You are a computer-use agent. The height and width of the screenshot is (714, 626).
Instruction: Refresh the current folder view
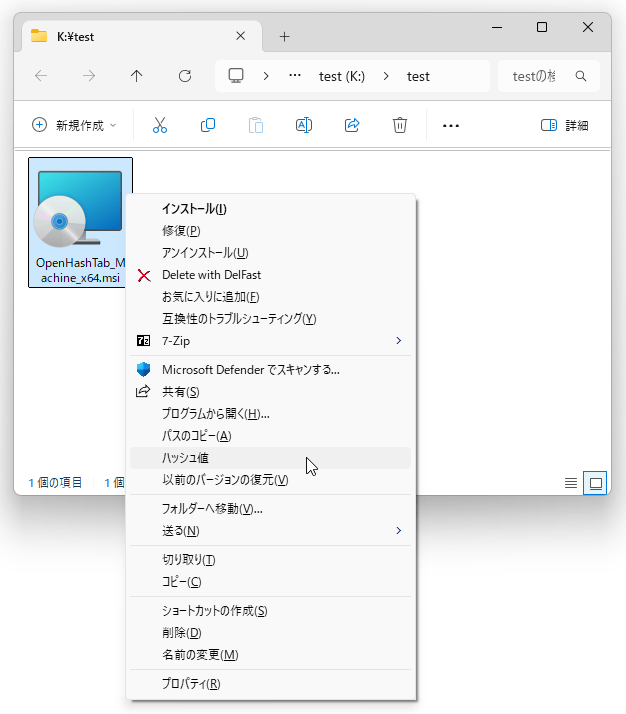pyautogui.click(x=184, y=76)
